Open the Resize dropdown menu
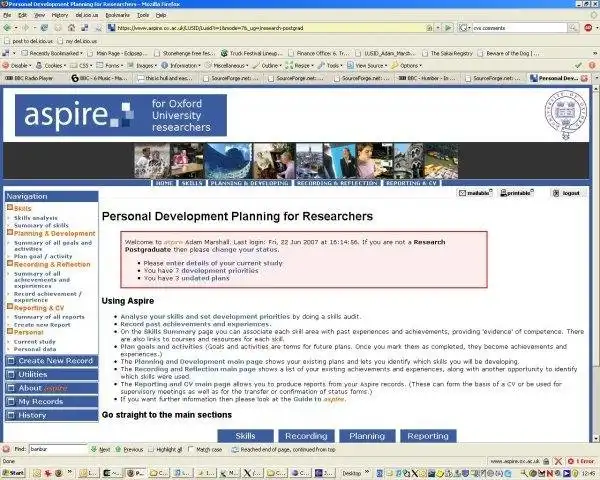This screenshot has width=600, height=480. pos(300,65)
